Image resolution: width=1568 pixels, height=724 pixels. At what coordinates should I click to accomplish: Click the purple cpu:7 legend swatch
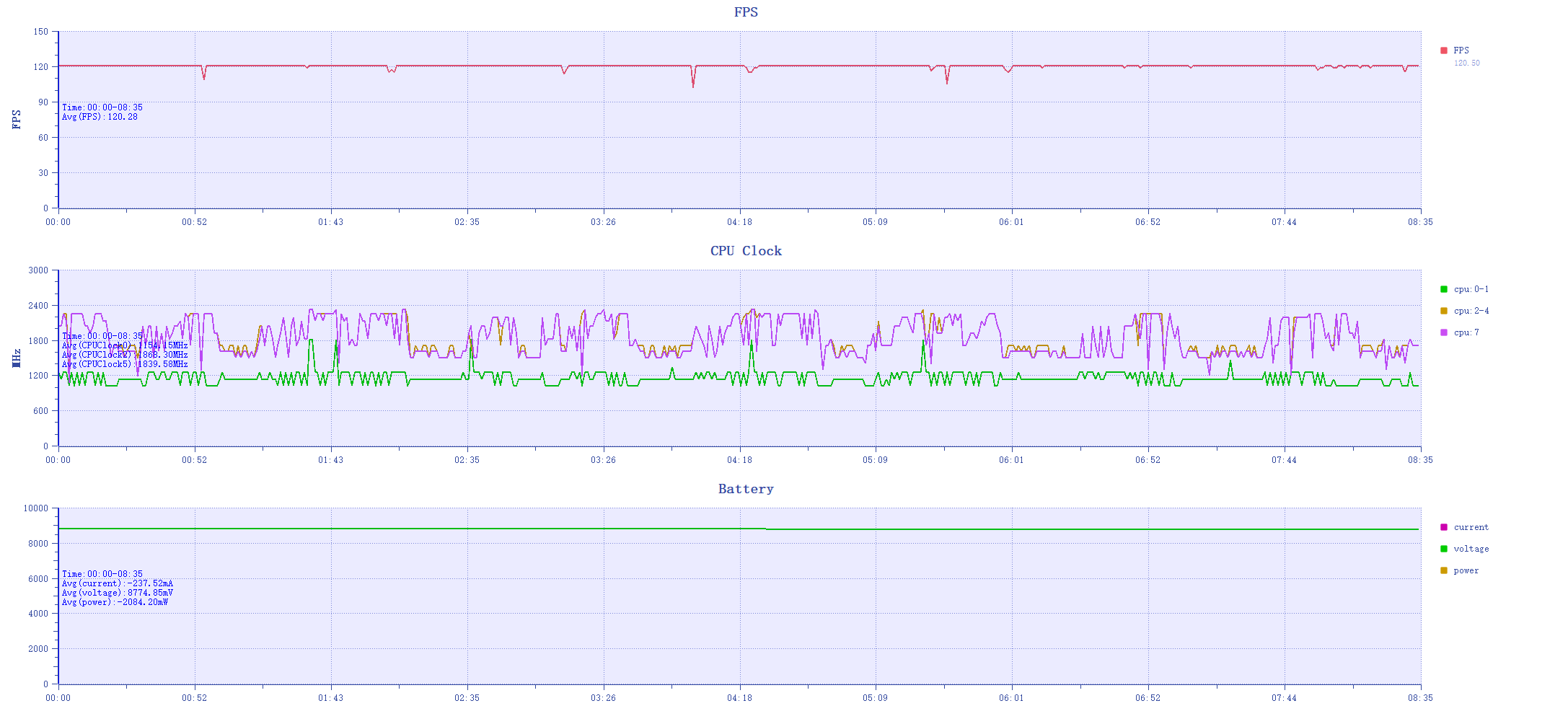(x=1444, y=332)
